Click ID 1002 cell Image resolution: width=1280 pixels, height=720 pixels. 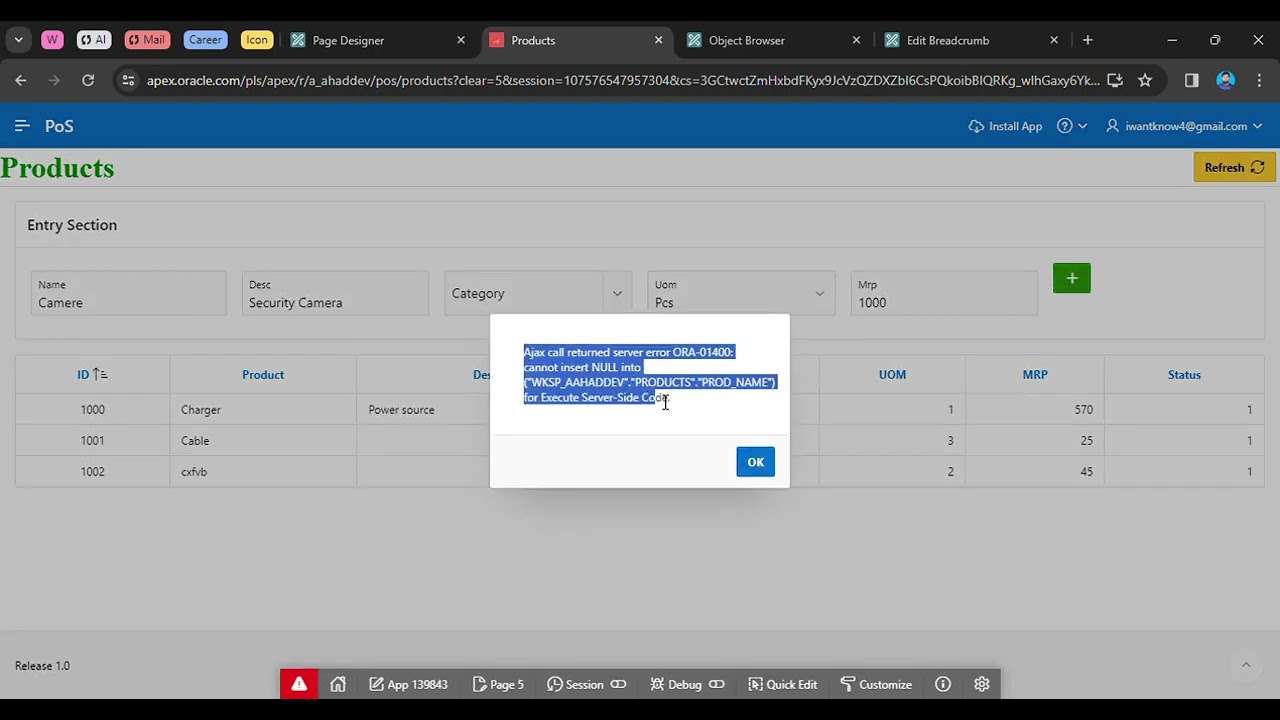tap(92, 471)
